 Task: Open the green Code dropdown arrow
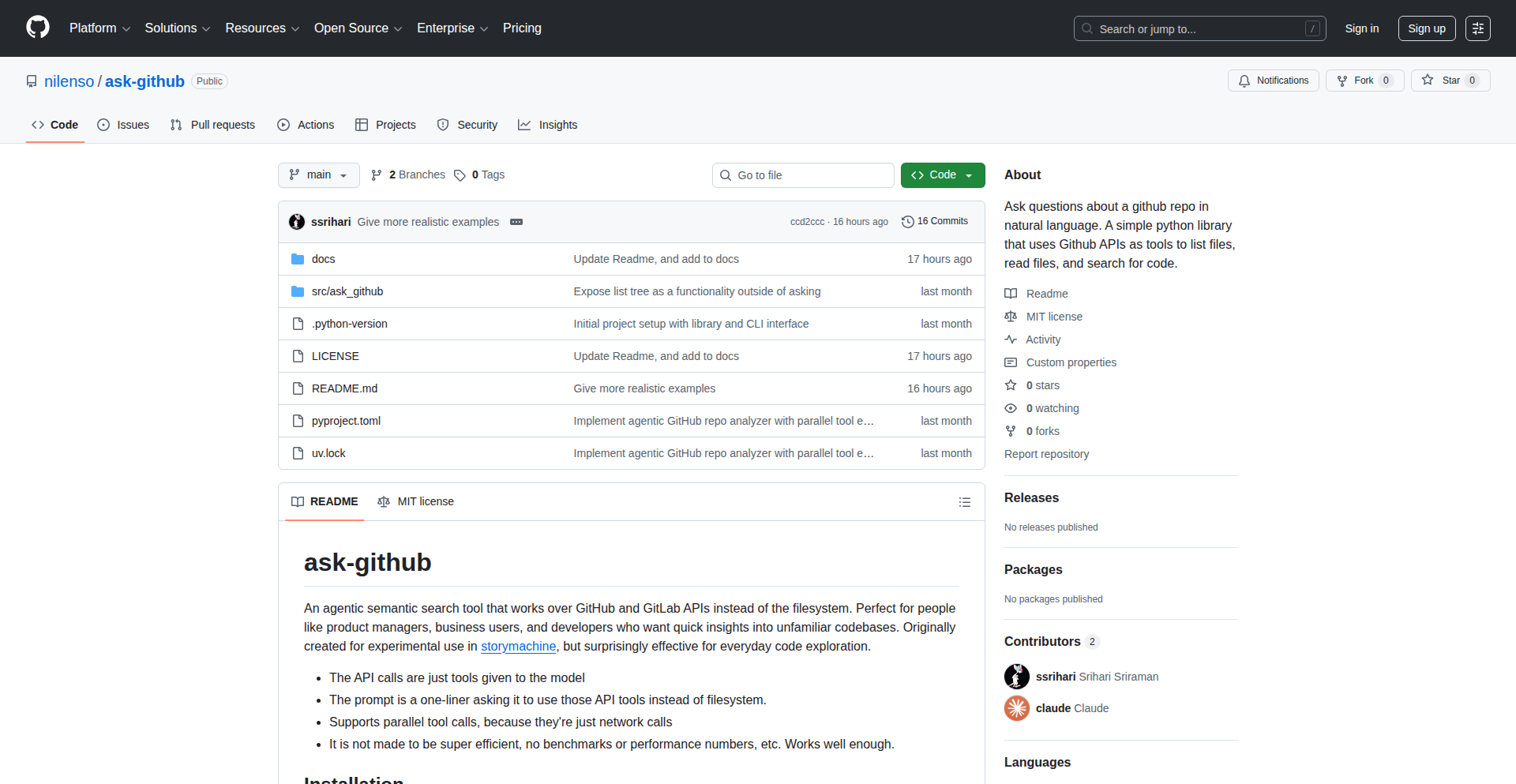coord(969,174)
